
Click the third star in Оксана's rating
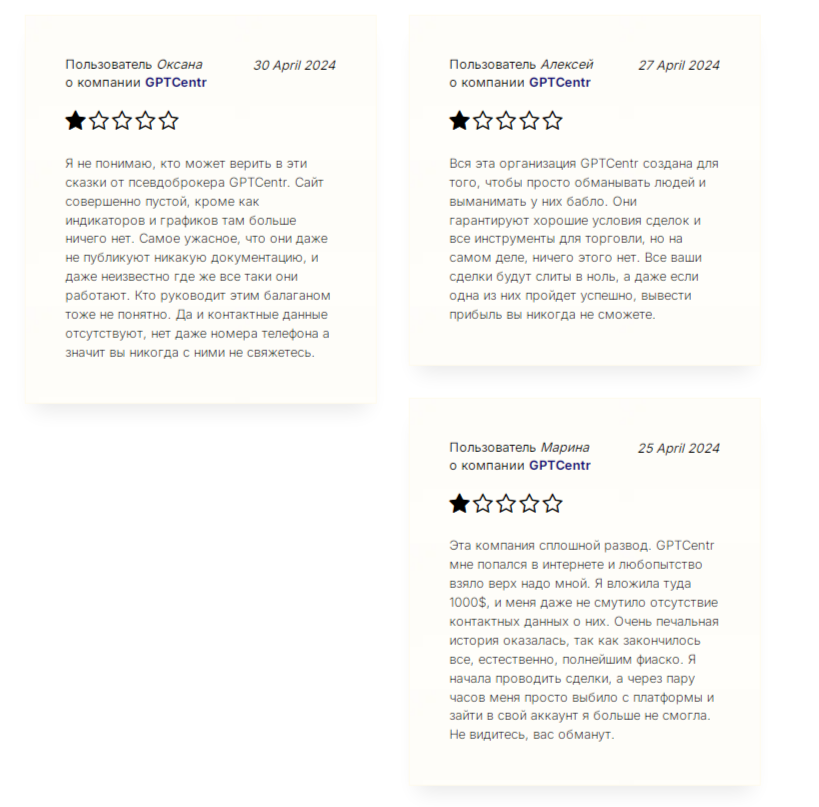122,121
